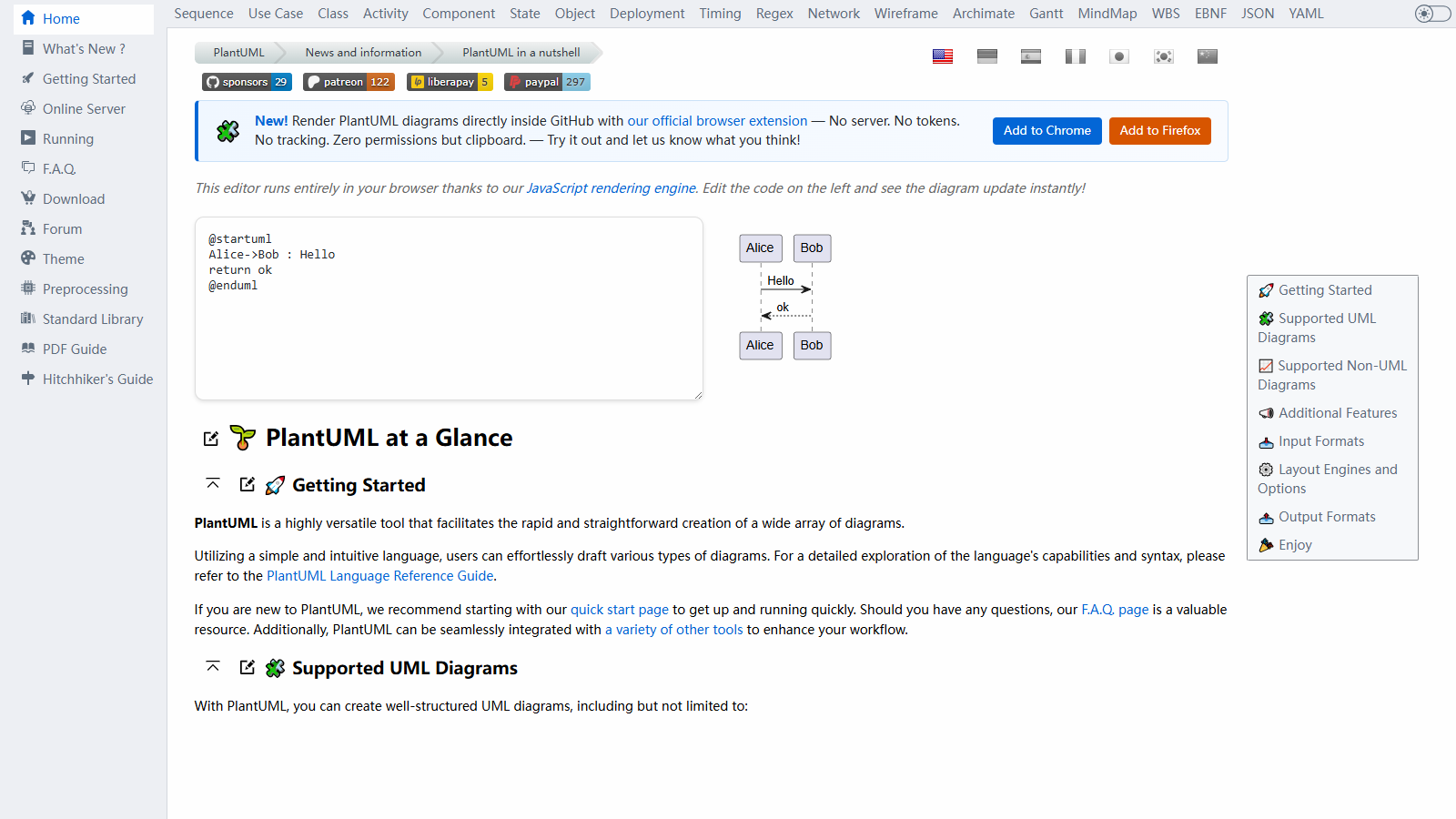Open the patreon badge
Screen dimensions: 1456x819
(349, 82)
